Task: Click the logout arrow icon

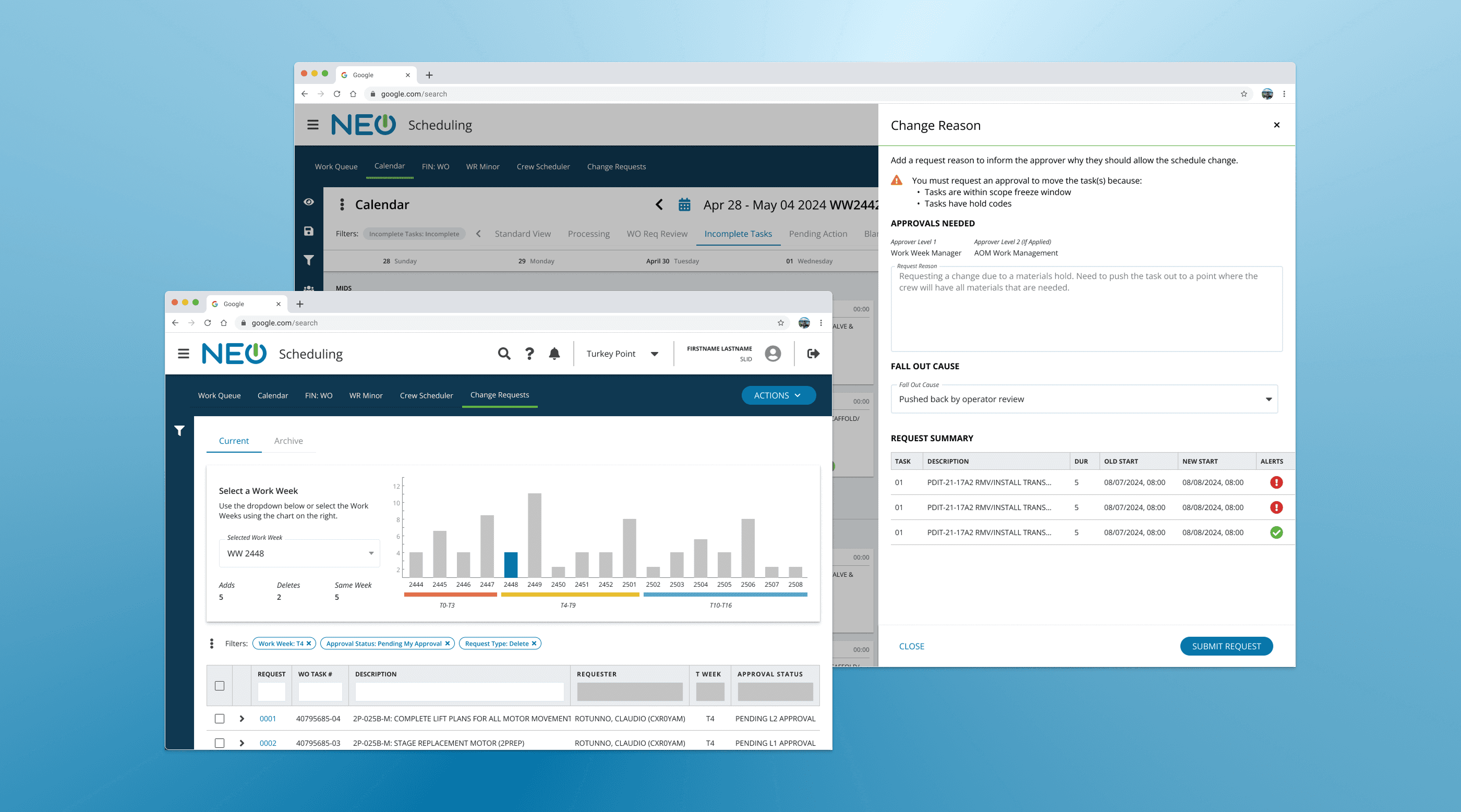Action: (813, 354)
